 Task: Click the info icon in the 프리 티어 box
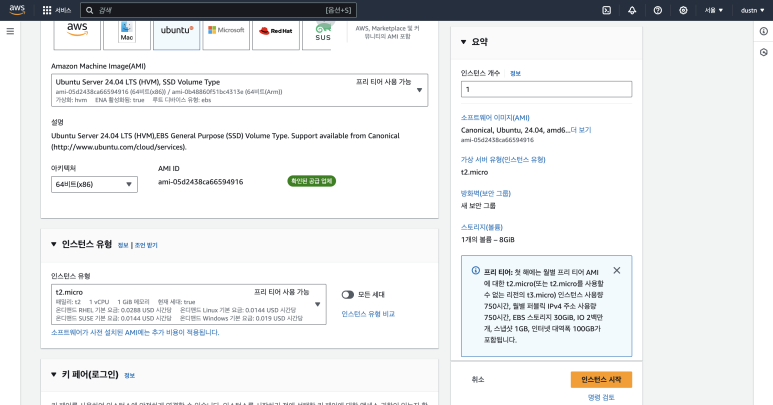[476, 270]
